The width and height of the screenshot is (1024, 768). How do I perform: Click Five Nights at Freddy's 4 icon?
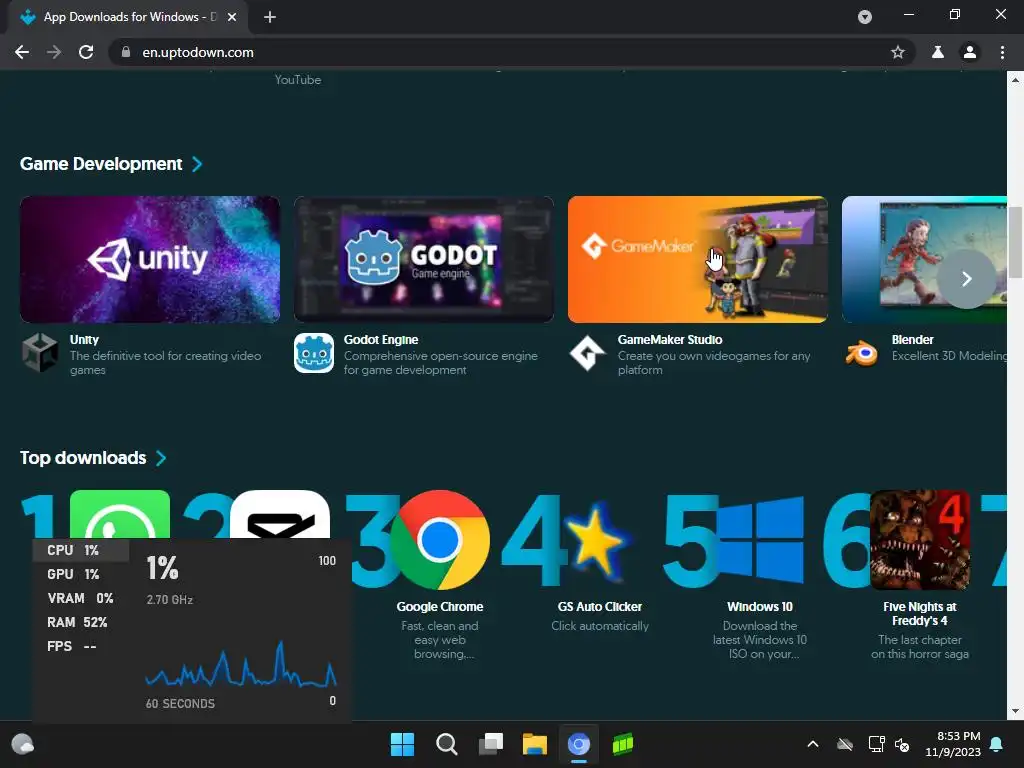click(920, 540)
